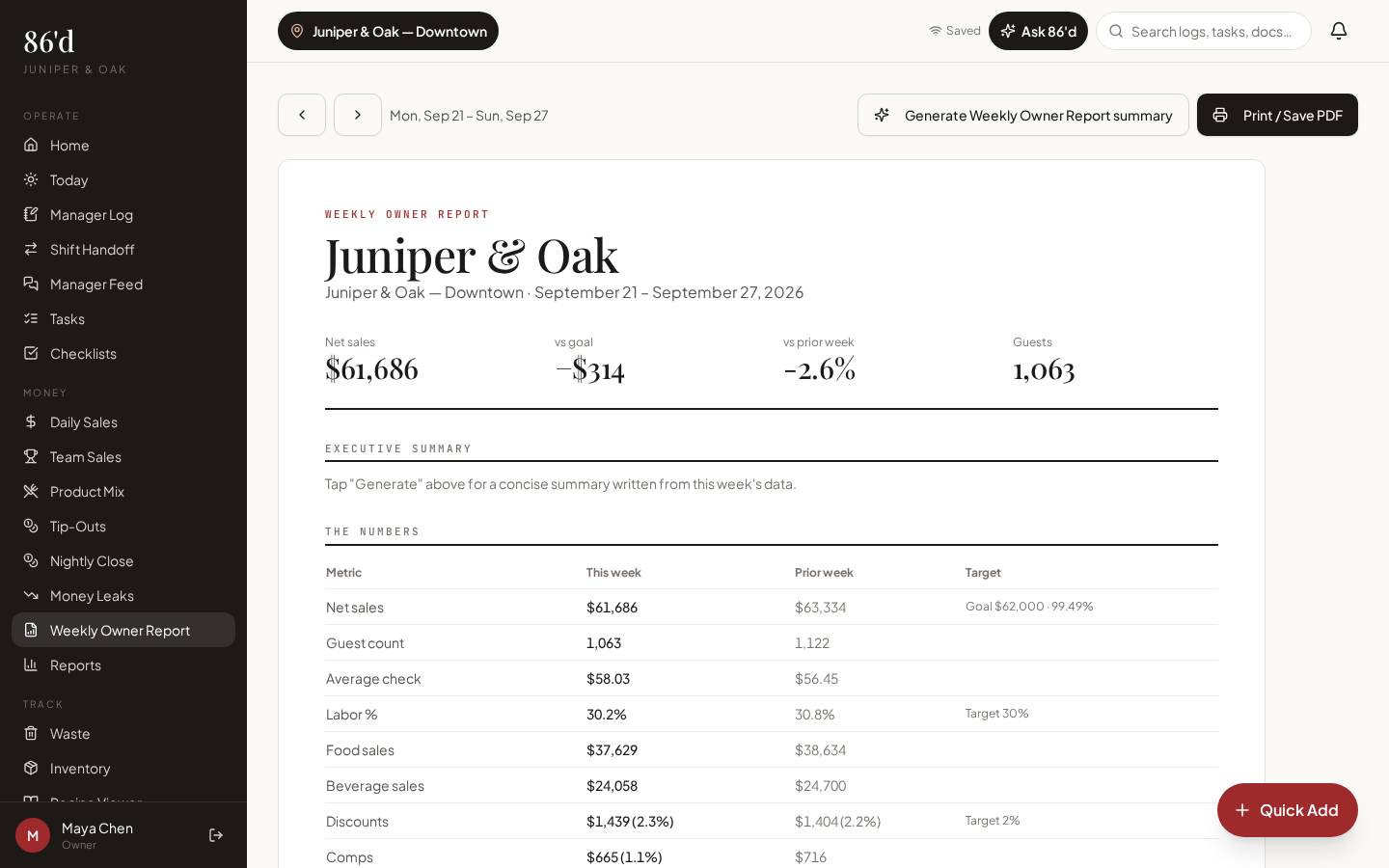Click the Tip-Outs coins icon

pyautogui.click(x=31, y=526)
